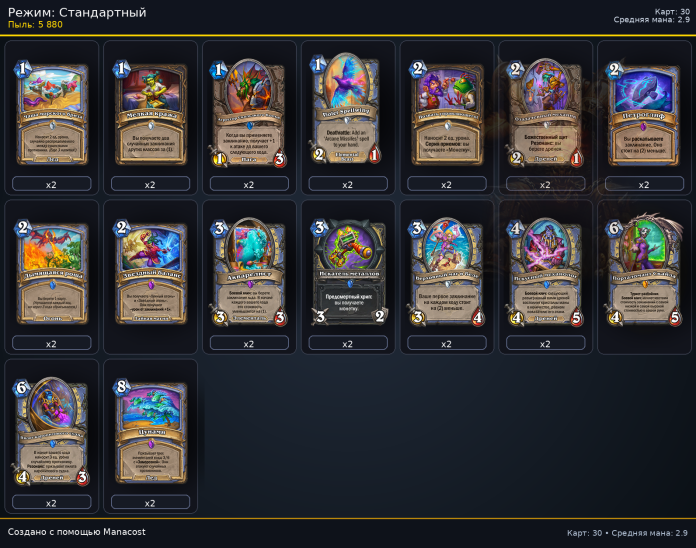Pick the Дышащая роща dragon-fire card
This screenshot has width=696, height=548.
[x=52, y=272]
